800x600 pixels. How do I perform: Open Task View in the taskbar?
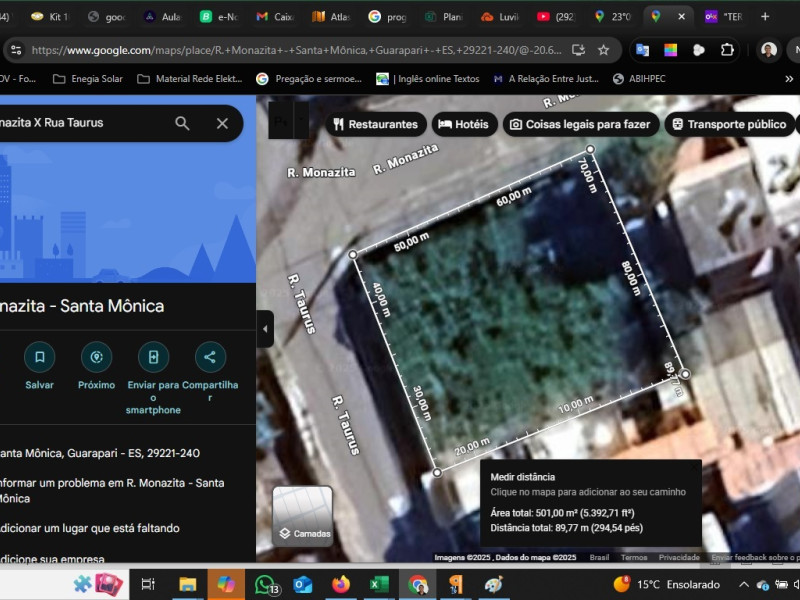pos(148,584)
